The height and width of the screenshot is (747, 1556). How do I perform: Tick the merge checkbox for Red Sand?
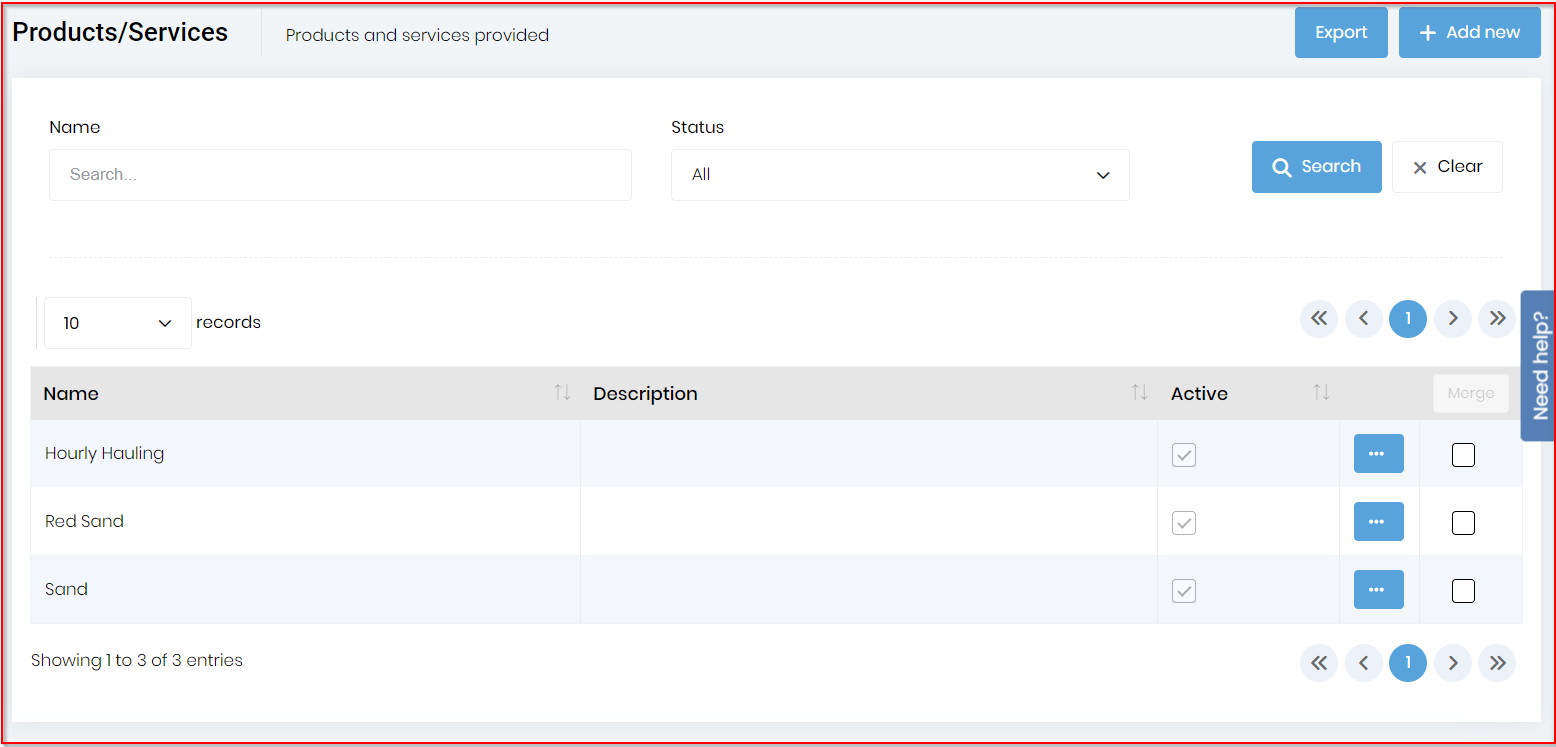[1463, 523]
